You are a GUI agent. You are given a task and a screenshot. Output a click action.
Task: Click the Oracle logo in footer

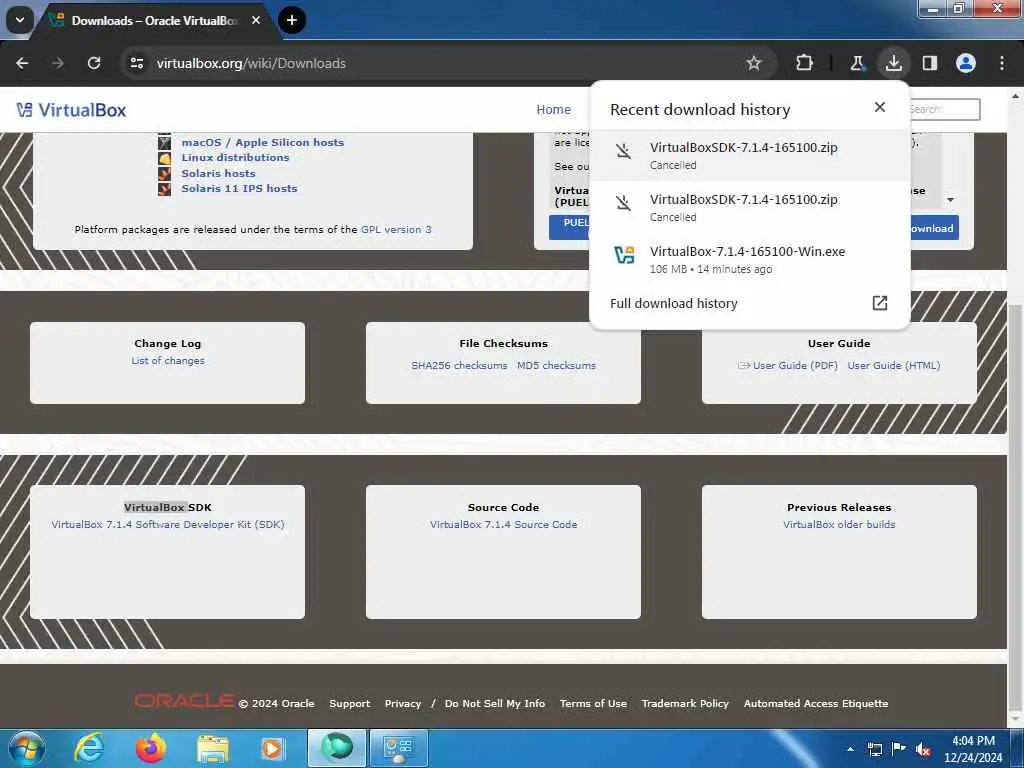click(x=184, y=701)
